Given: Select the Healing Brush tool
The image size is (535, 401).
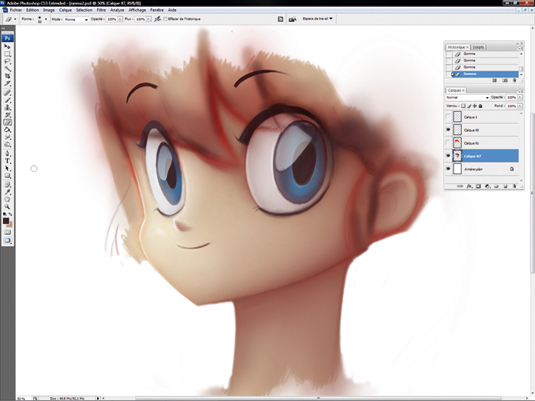Looking at the screenshot, I should point(7,92).
